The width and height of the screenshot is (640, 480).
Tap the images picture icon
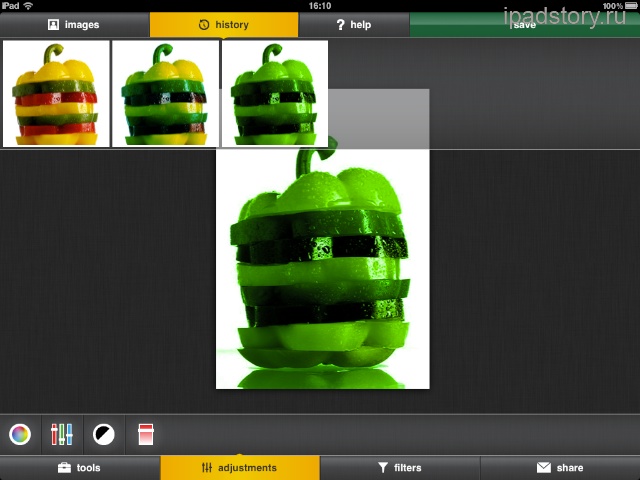(x=53, y=25)
